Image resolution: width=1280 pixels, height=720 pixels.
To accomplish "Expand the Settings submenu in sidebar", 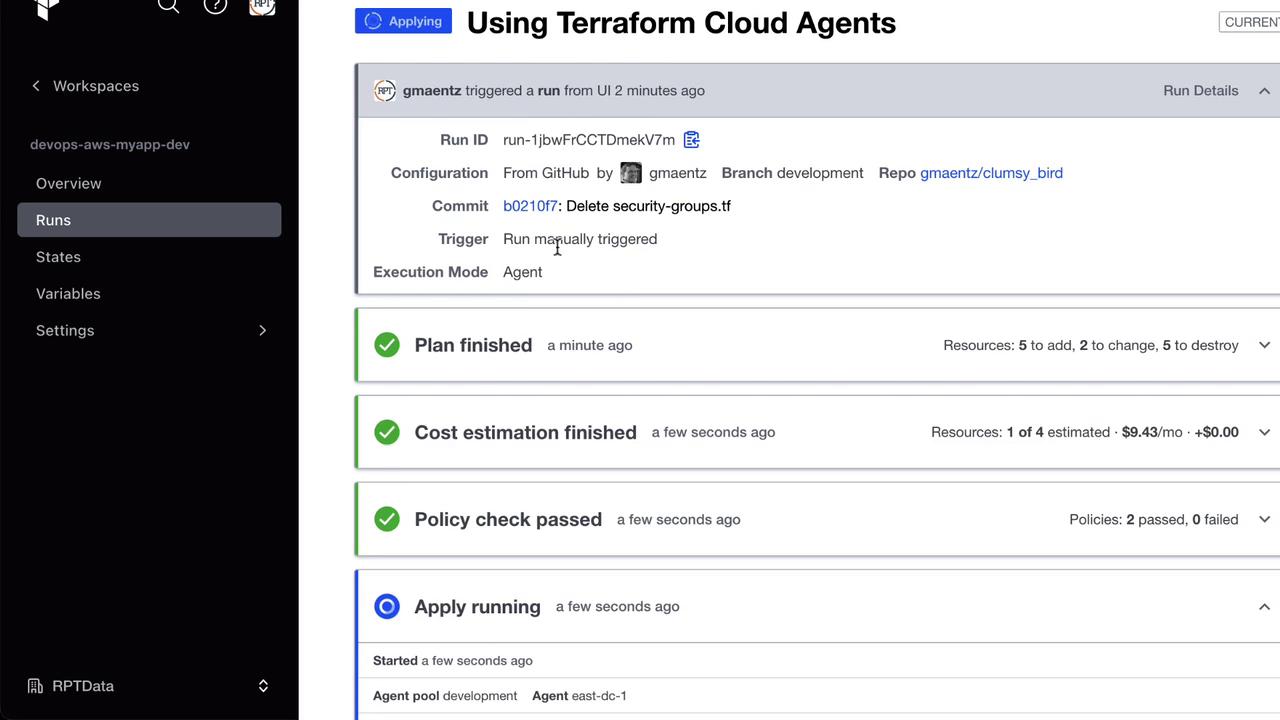I will click(262, 330).
